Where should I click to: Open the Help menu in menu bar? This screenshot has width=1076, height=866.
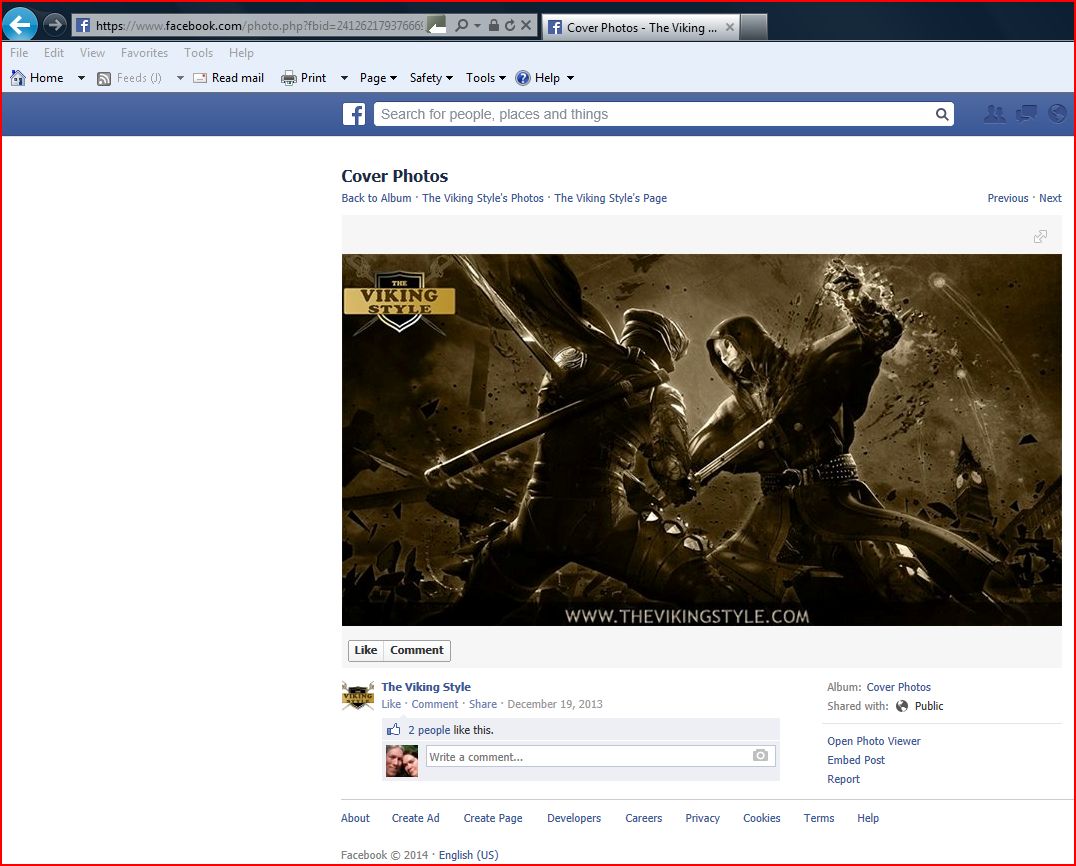(x=241, y=53)
